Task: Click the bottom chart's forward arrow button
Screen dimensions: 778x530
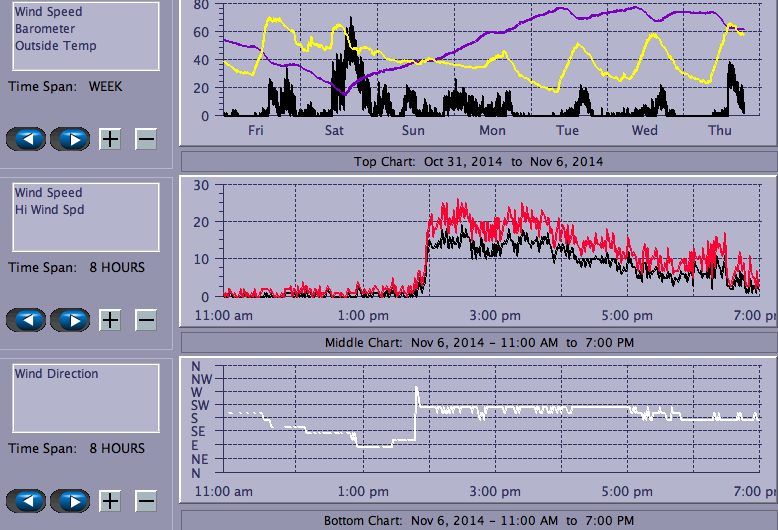Action: pos(70,501)
